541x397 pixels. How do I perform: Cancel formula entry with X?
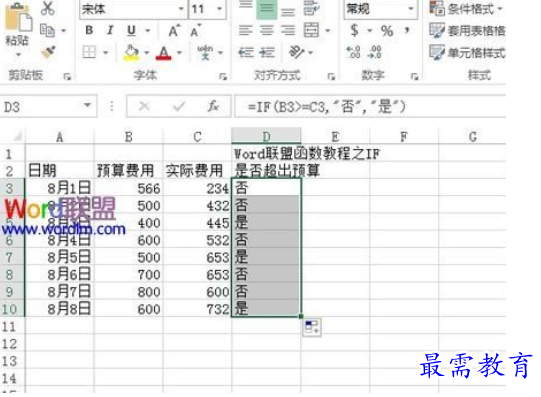(144, 106)
